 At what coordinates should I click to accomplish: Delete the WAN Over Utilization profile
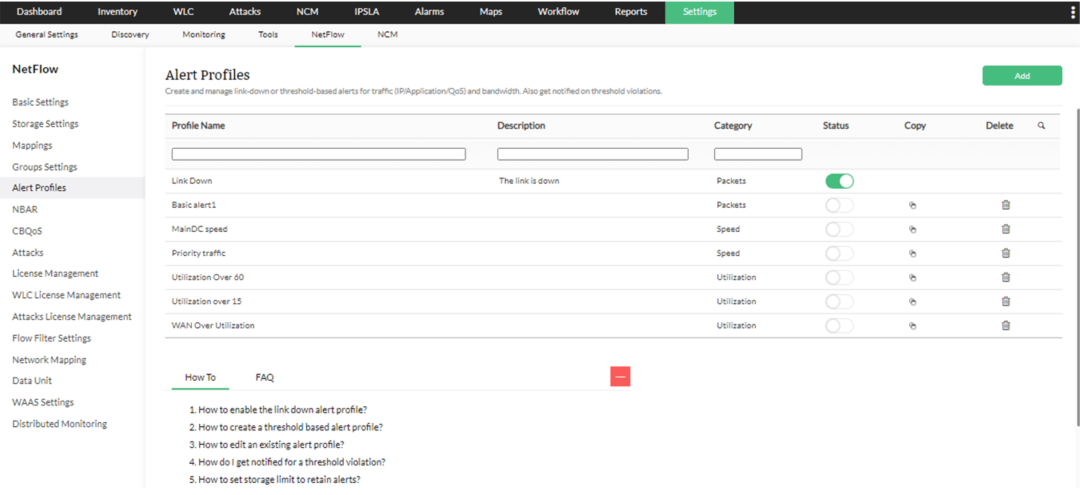[1006, 325]
